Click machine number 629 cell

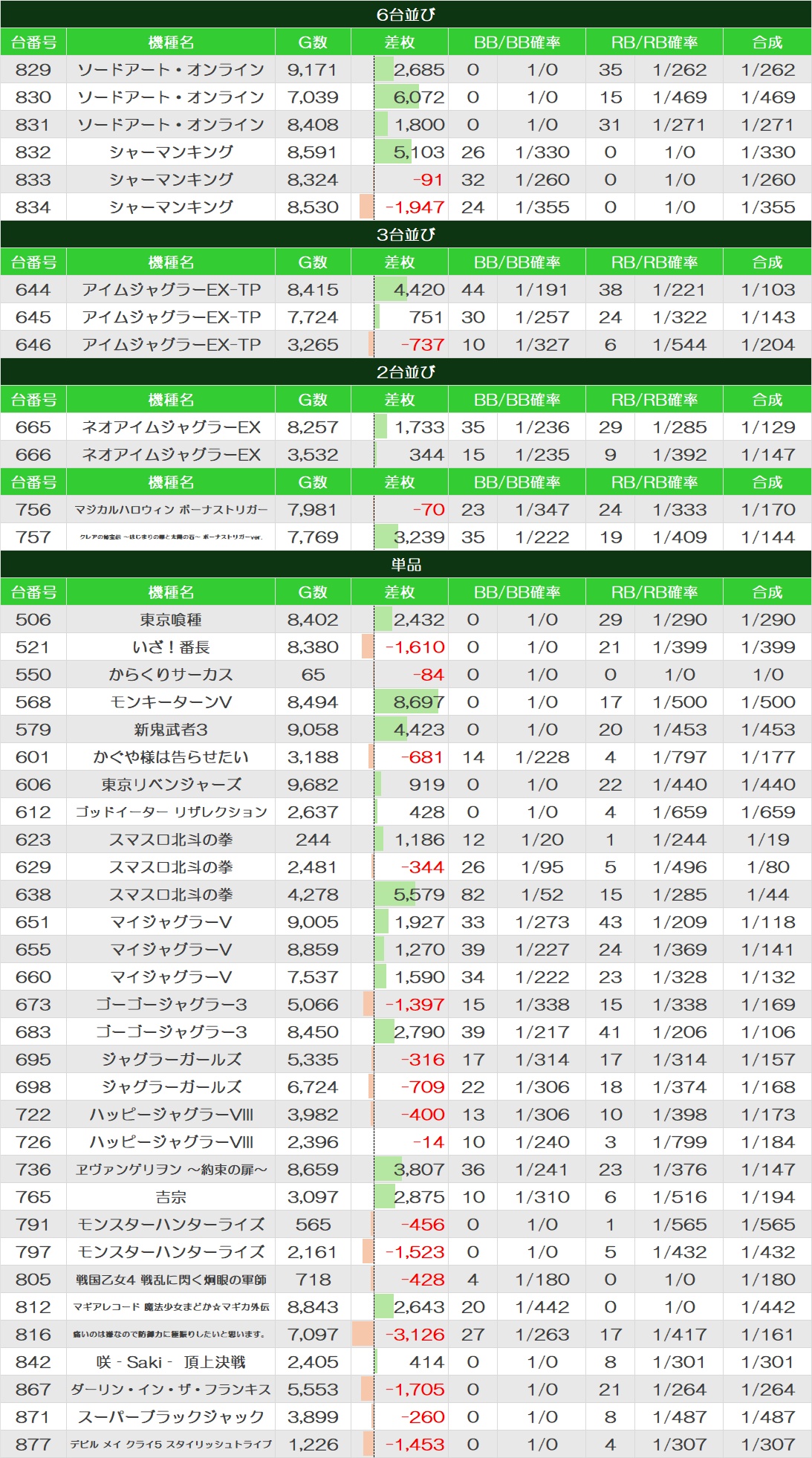pos(33,867)
